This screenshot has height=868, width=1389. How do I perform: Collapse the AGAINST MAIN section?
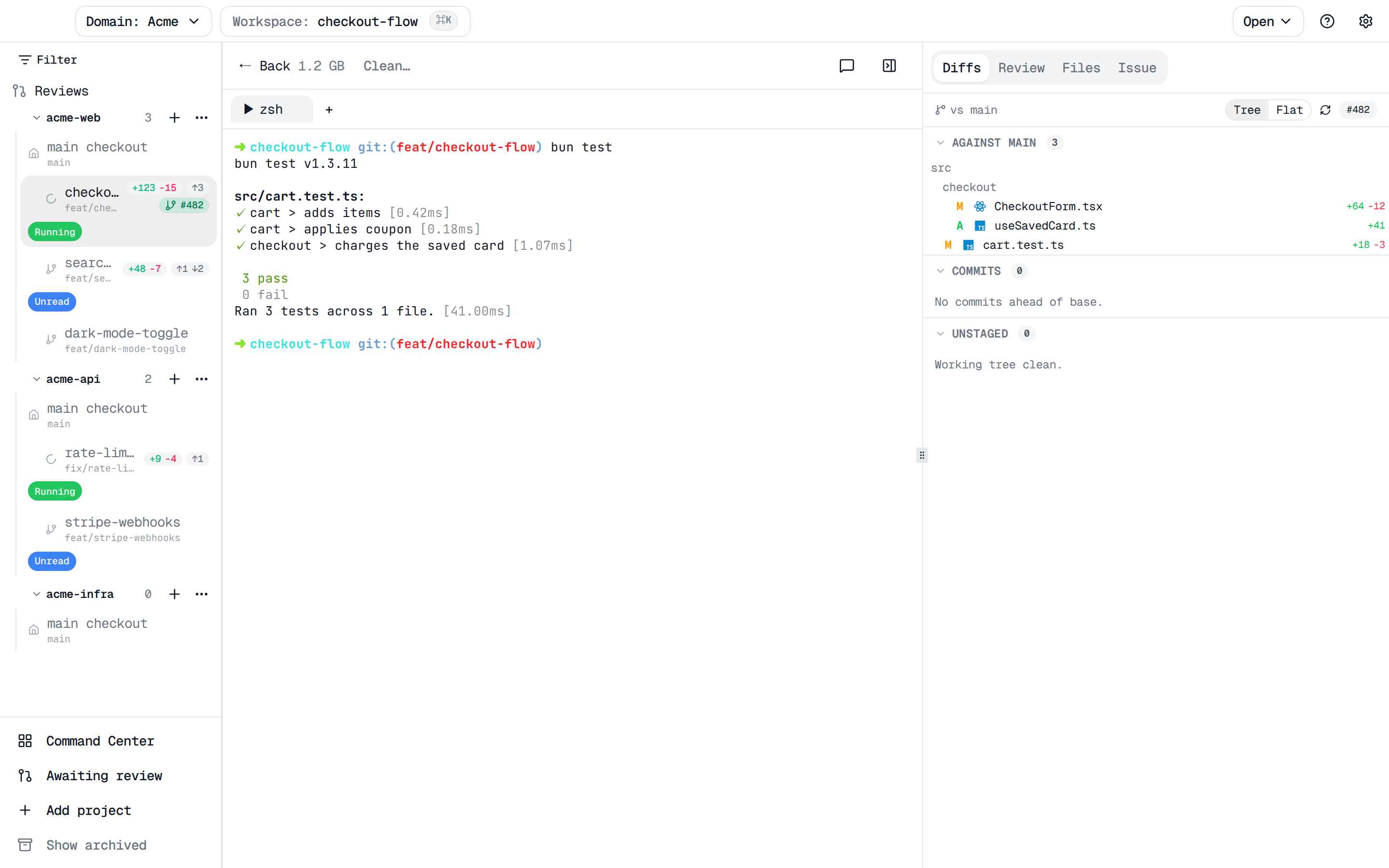click(x=940, y=142)
